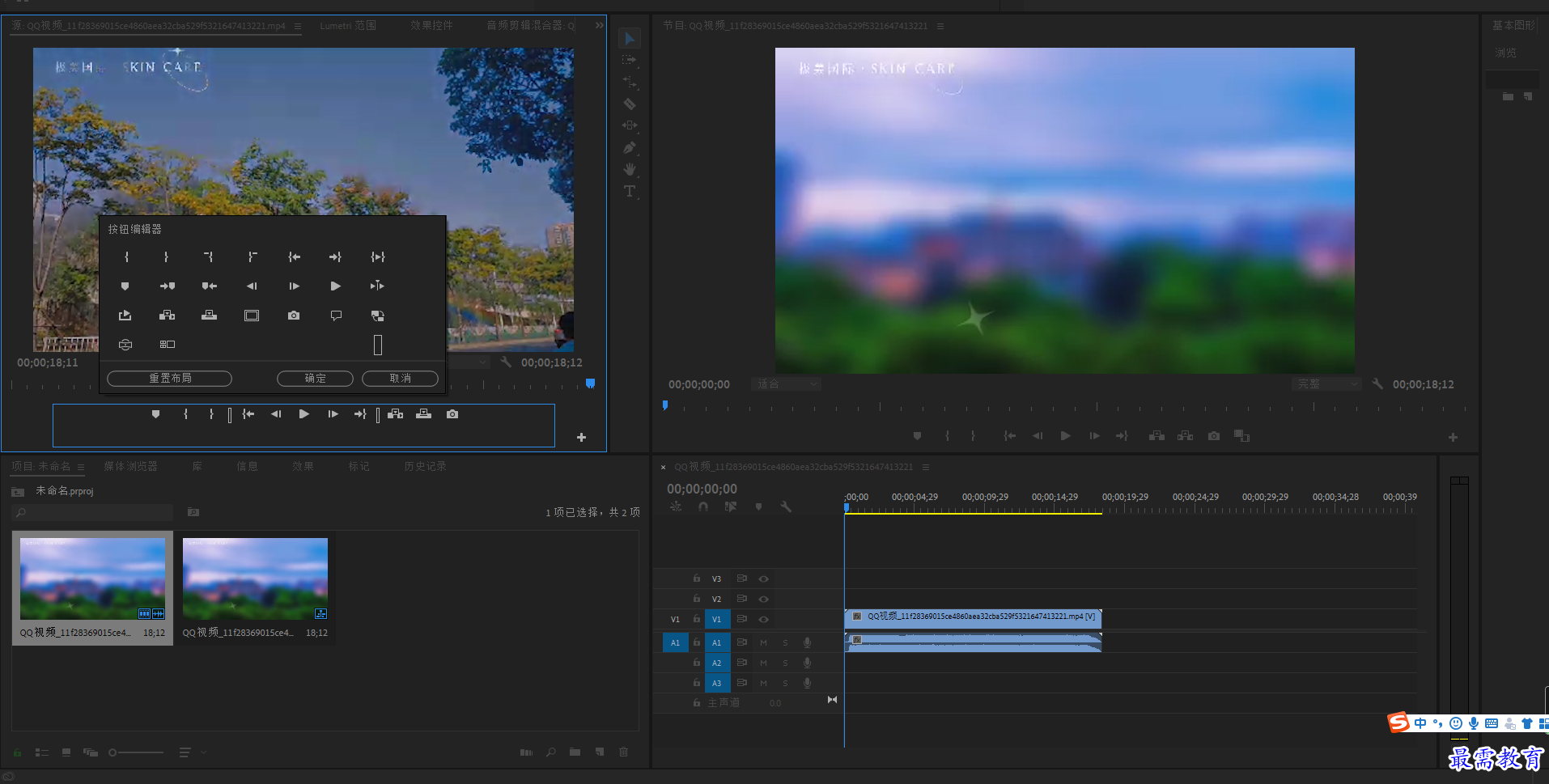Viewport: 1549px width, 784px height.
Task: Click Export Frame camera in button editor
Action: pos(294,316)
